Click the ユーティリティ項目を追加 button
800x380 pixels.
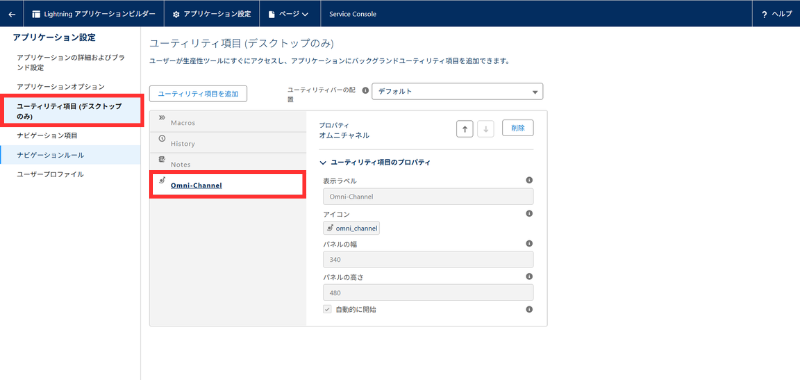pyautogui.click(x=198, y=94)
